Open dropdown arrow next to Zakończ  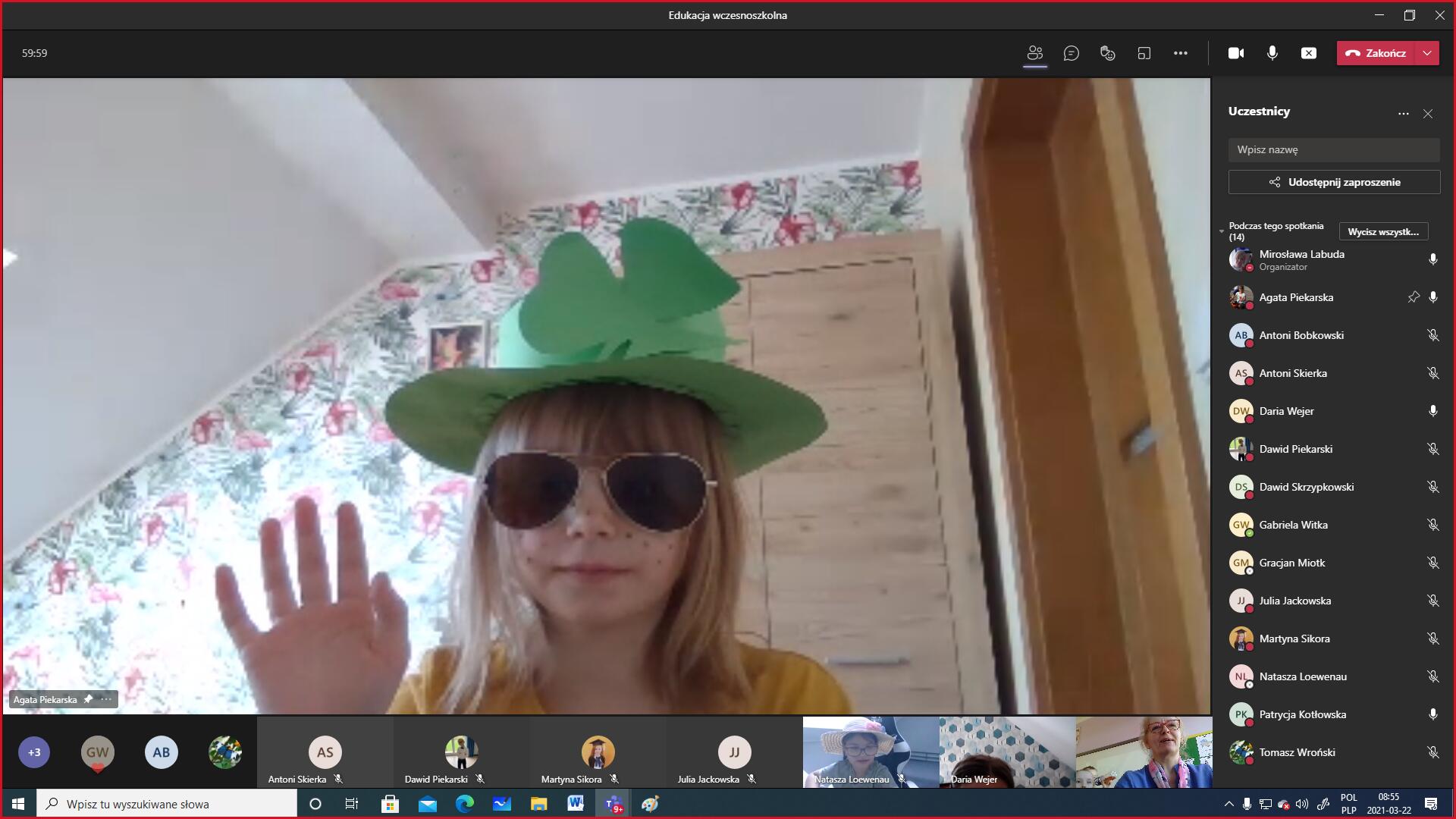[1428, 53]
